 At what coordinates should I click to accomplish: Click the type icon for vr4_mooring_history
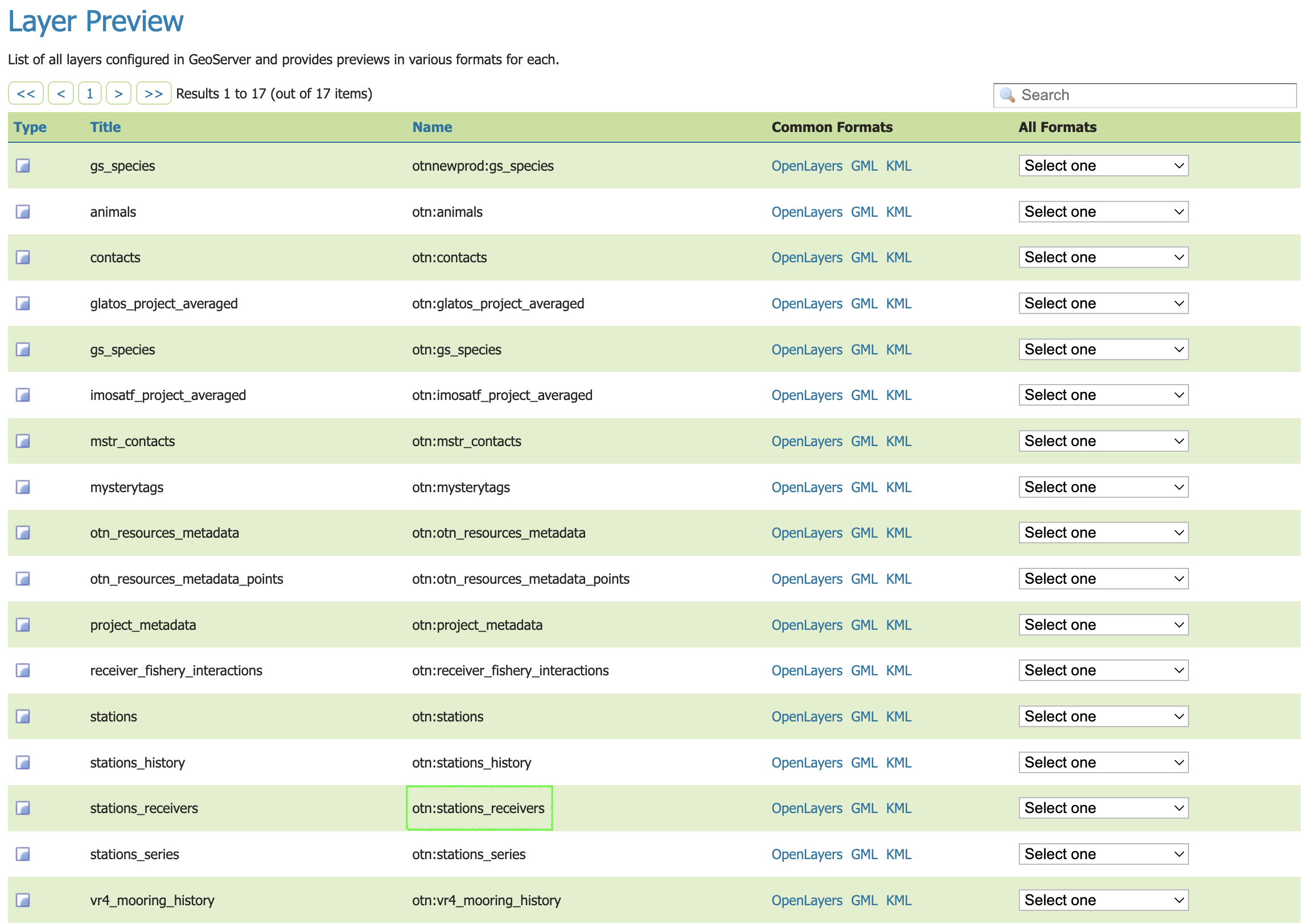(x=23, y=901)
